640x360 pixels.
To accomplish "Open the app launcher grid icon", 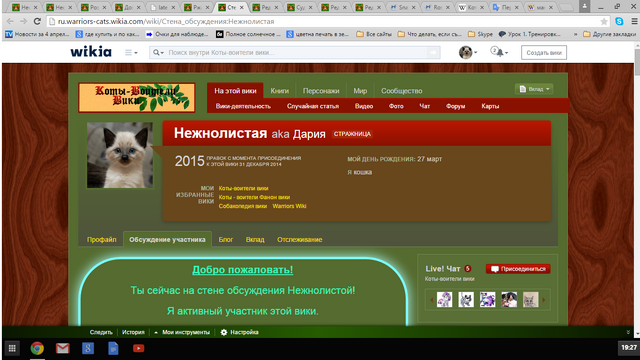I will pos(12,349).
